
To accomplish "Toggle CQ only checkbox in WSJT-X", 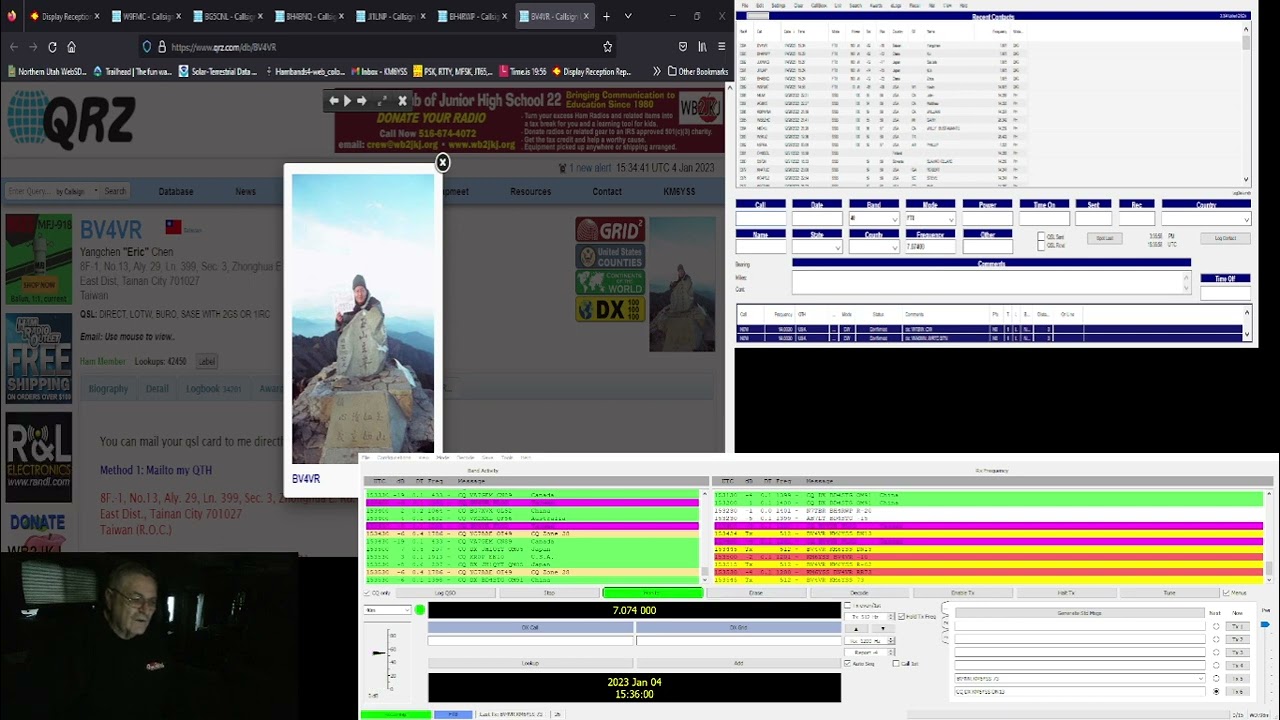I will coord(367,593).
